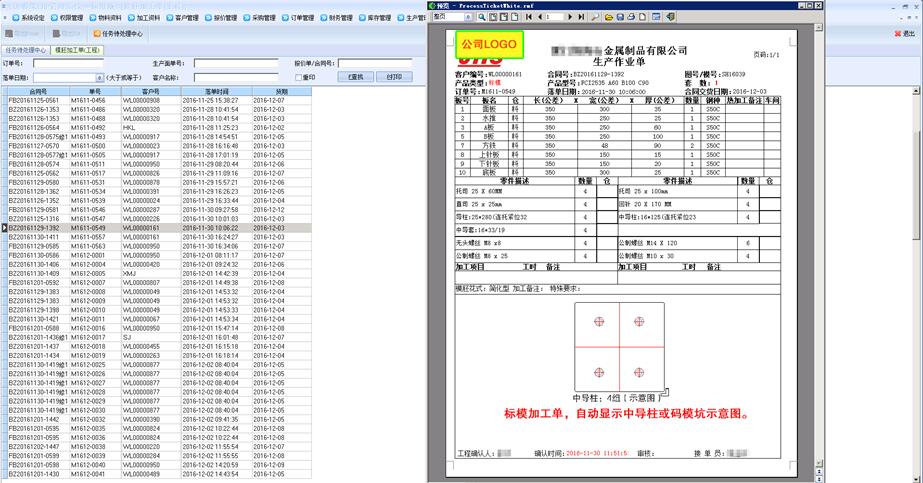
Task: Click the 退出 exit icon at top right
Action: click(905, 34)
